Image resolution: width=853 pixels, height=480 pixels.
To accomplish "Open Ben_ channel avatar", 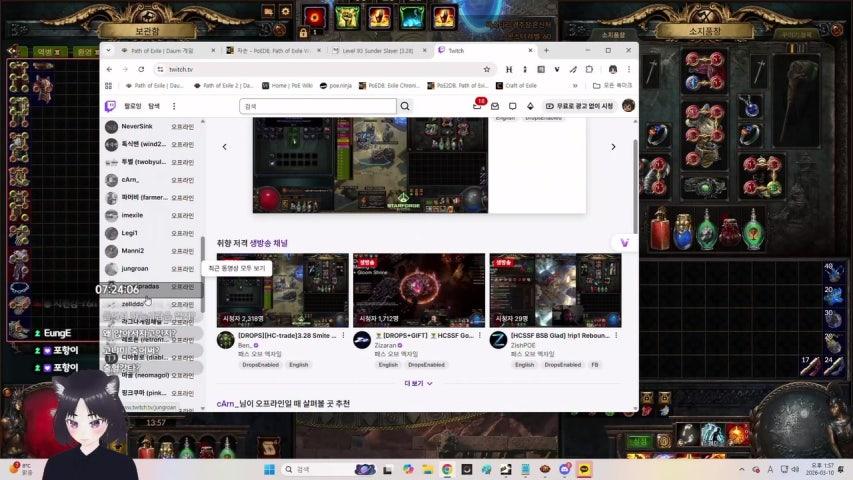I will [225, 340].
